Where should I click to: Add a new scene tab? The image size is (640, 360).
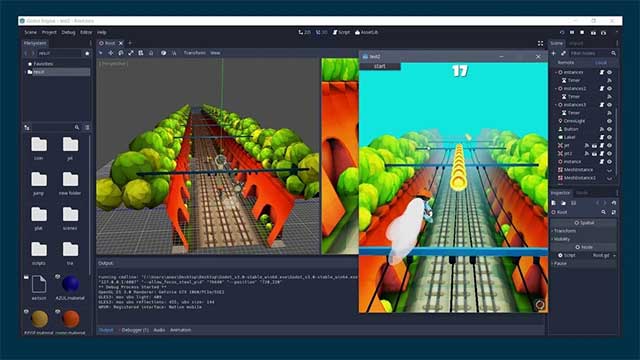[130, 43]
